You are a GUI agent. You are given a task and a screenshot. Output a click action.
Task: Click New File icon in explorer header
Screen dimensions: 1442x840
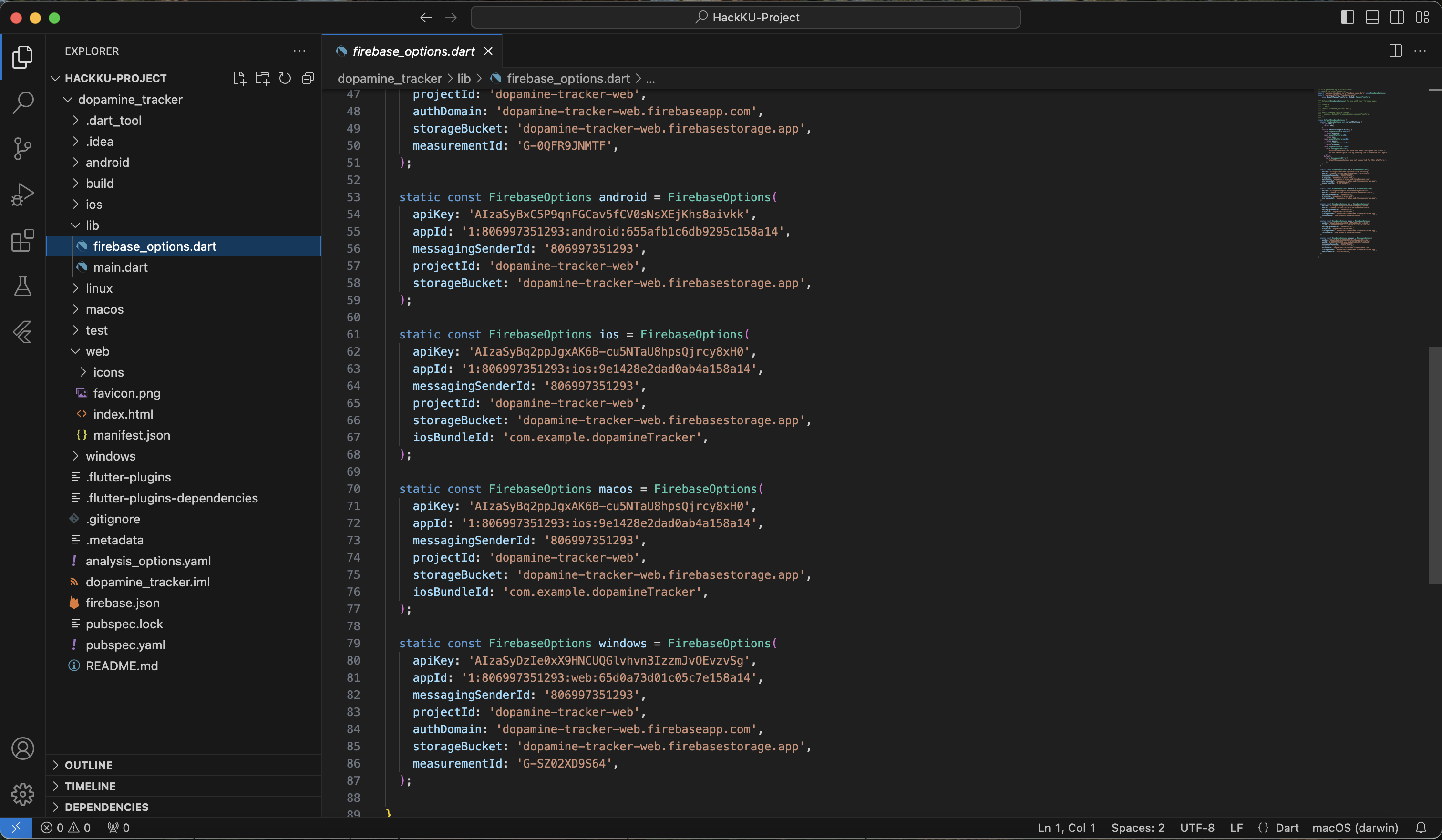[x=239, y=78]
